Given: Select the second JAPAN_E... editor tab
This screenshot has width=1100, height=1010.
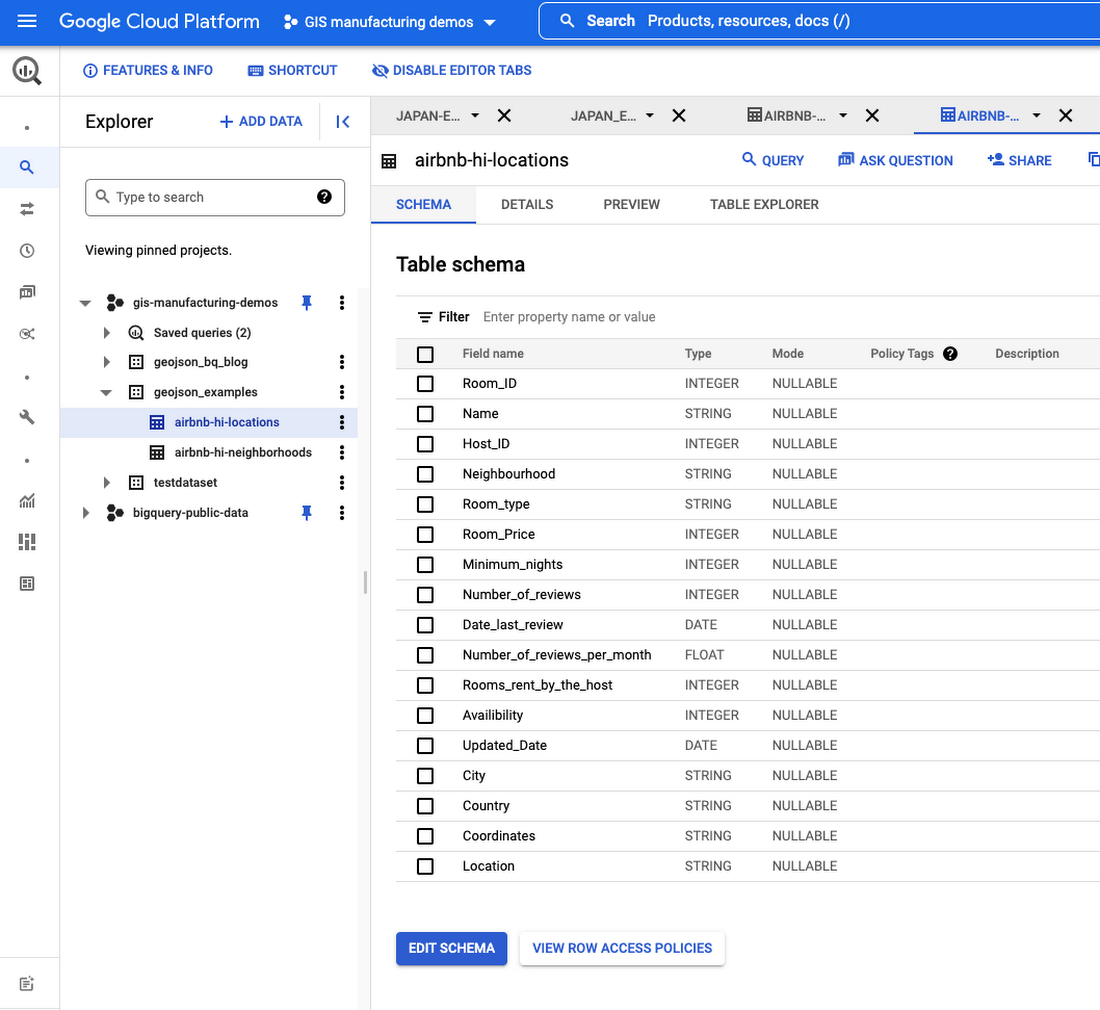Looking at the screenshot, I should (603, 116).
